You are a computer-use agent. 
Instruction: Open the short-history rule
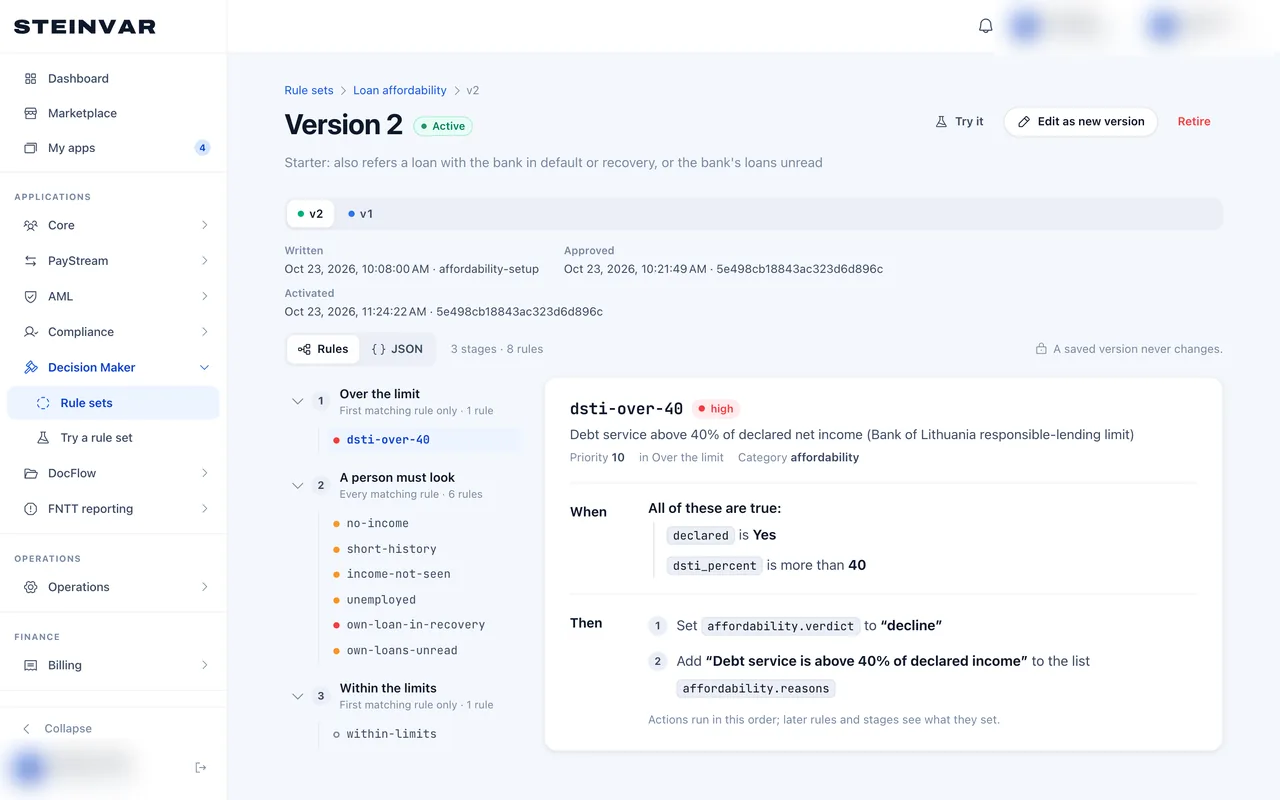coord(424,549)
